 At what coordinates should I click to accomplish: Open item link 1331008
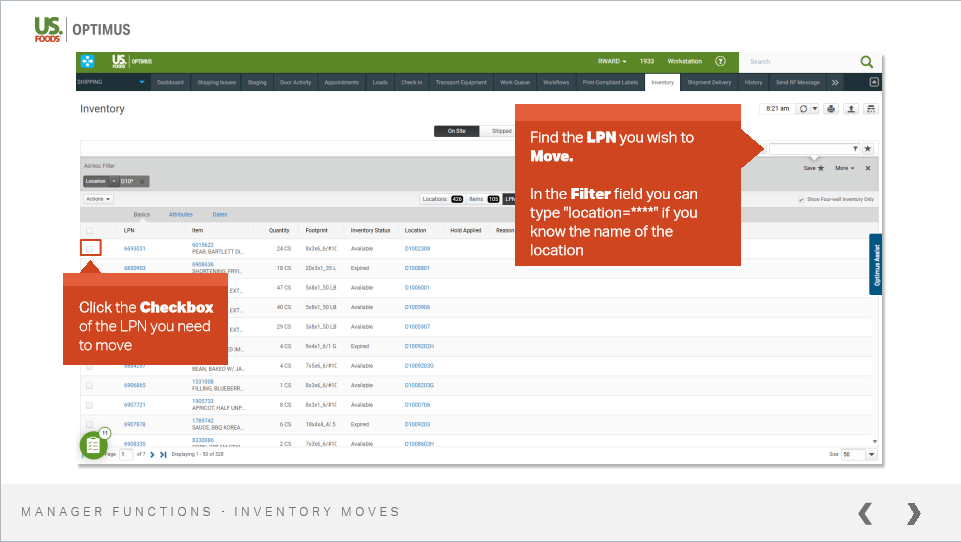[203, 382]
